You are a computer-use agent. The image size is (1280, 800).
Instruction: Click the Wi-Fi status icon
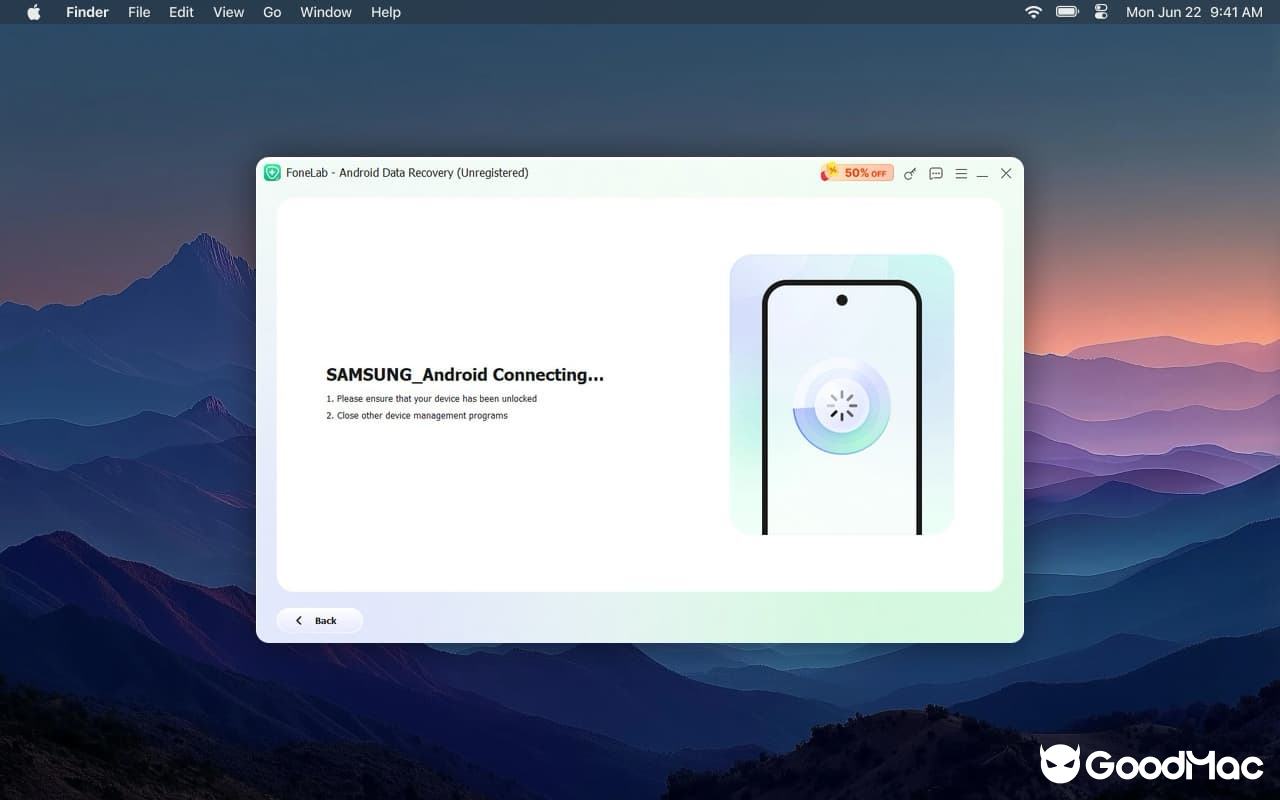click(x=1034, y=12)
